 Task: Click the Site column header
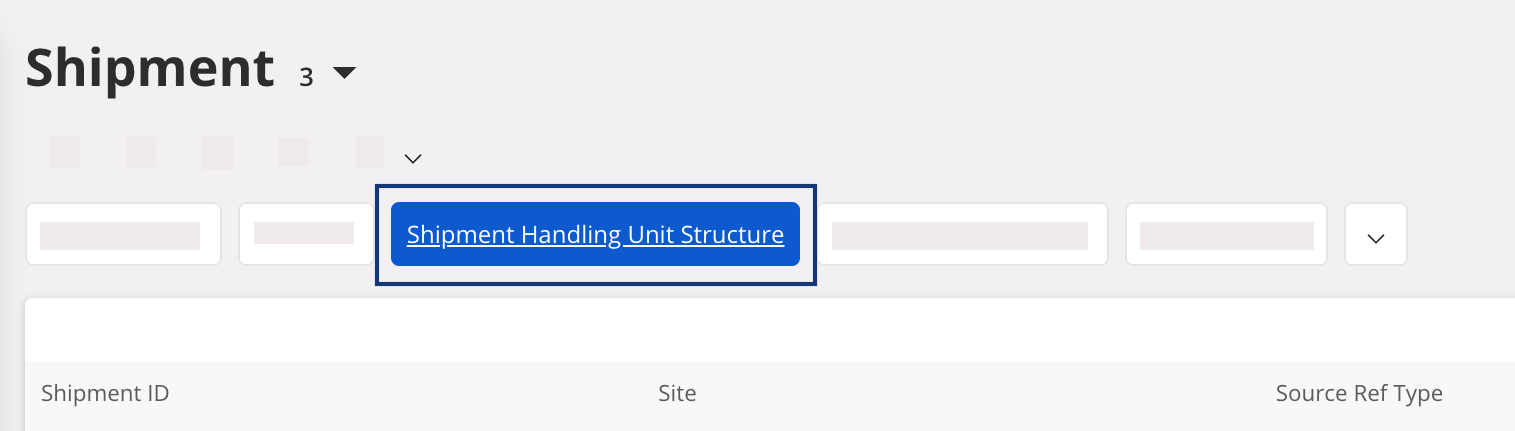click(x=677, y=394)
